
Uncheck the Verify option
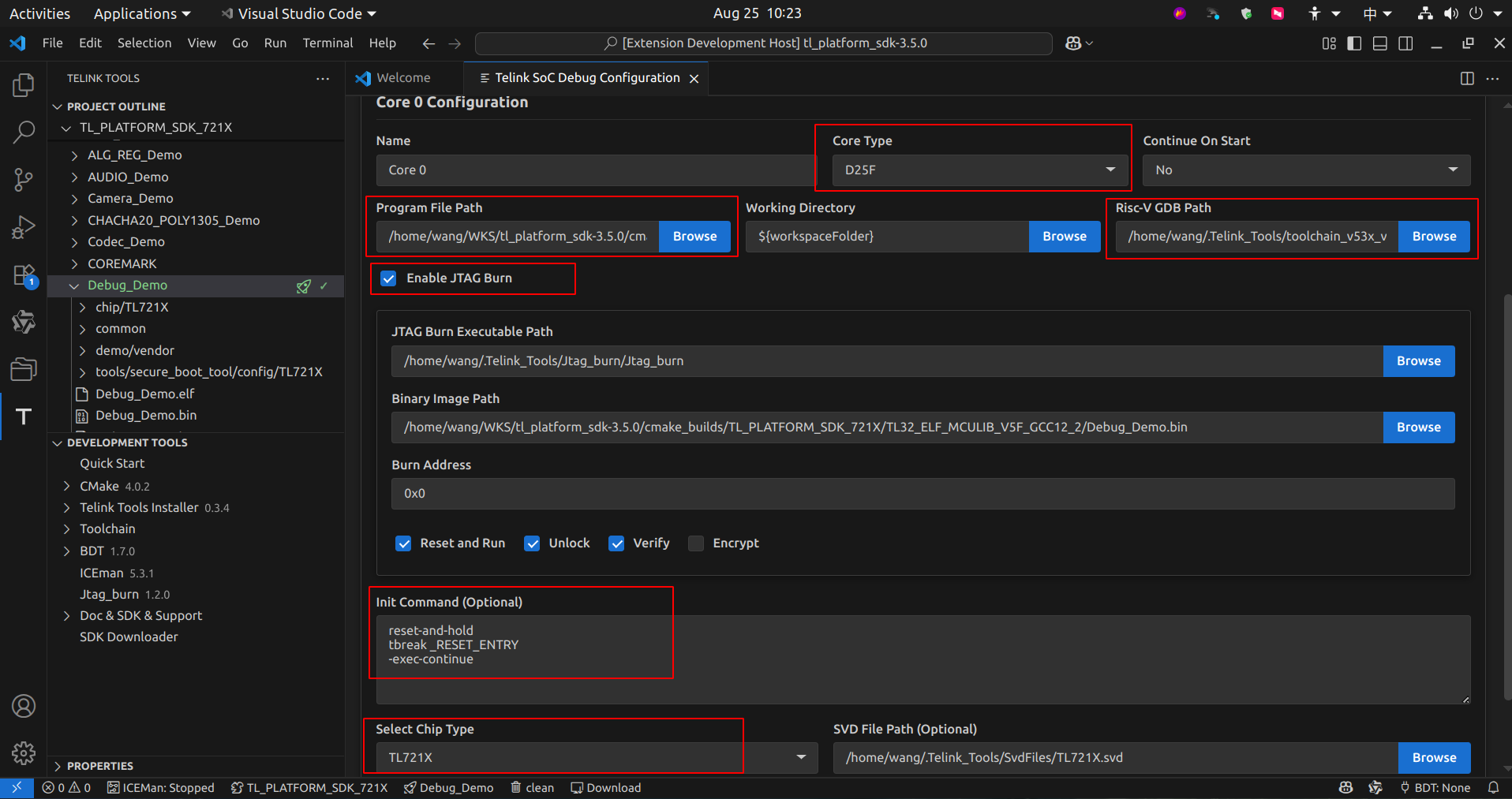[616, 543]
